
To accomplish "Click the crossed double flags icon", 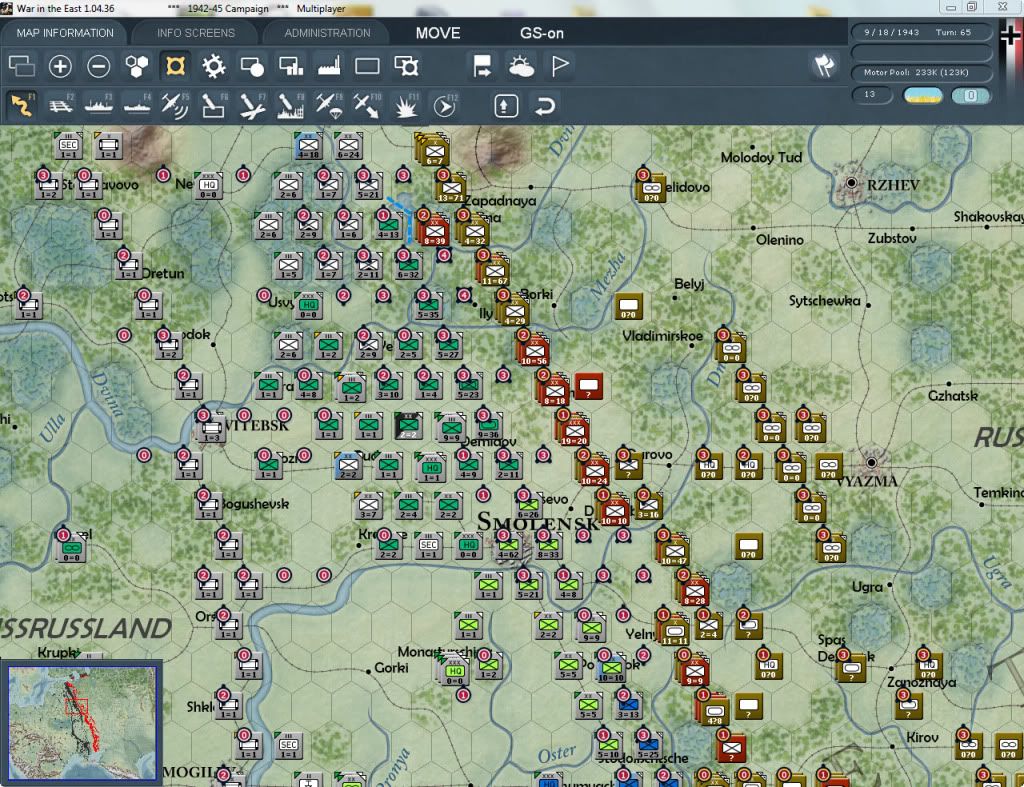I will click(825, 65).
